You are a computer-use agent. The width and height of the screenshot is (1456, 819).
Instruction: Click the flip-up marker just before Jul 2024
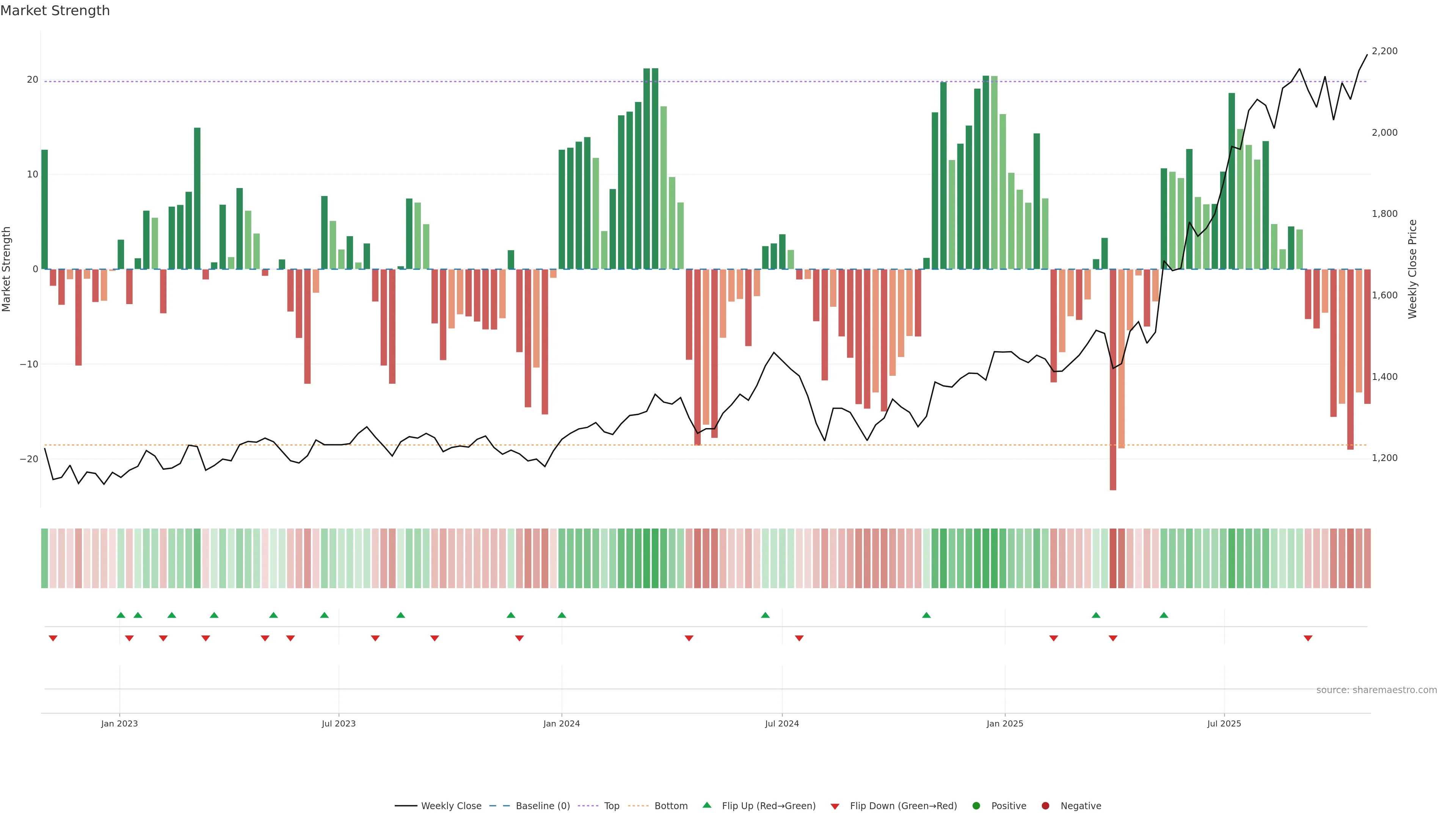click(x=765, y=615)
